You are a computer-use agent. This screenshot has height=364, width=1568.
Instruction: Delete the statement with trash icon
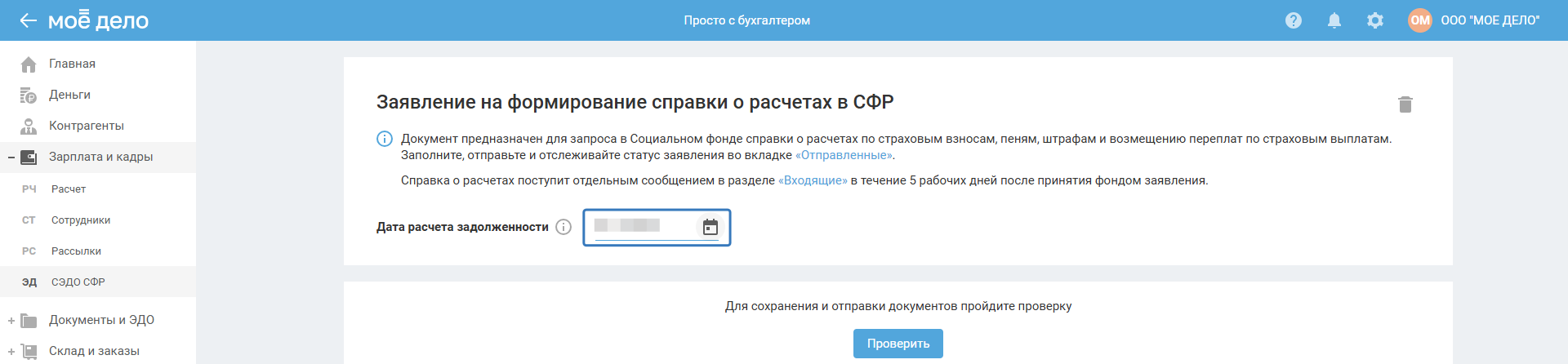(x=1405, y=104)
